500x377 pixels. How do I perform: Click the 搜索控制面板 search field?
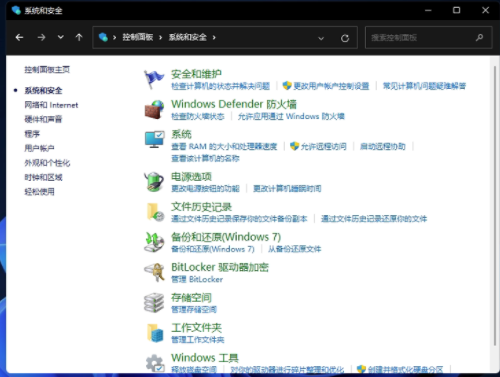[x=429, y=37]
